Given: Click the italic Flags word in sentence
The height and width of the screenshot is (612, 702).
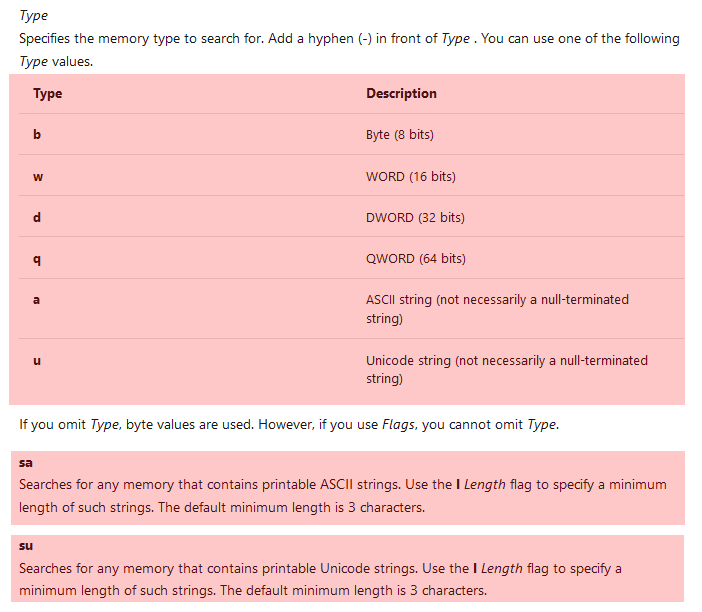Looking at the screenshot, I should (x=399, y=424).
